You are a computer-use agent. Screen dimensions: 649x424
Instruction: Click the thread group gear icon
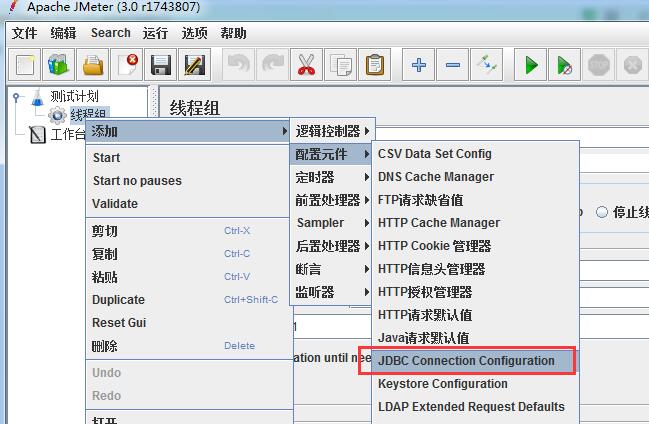point(57,115)
